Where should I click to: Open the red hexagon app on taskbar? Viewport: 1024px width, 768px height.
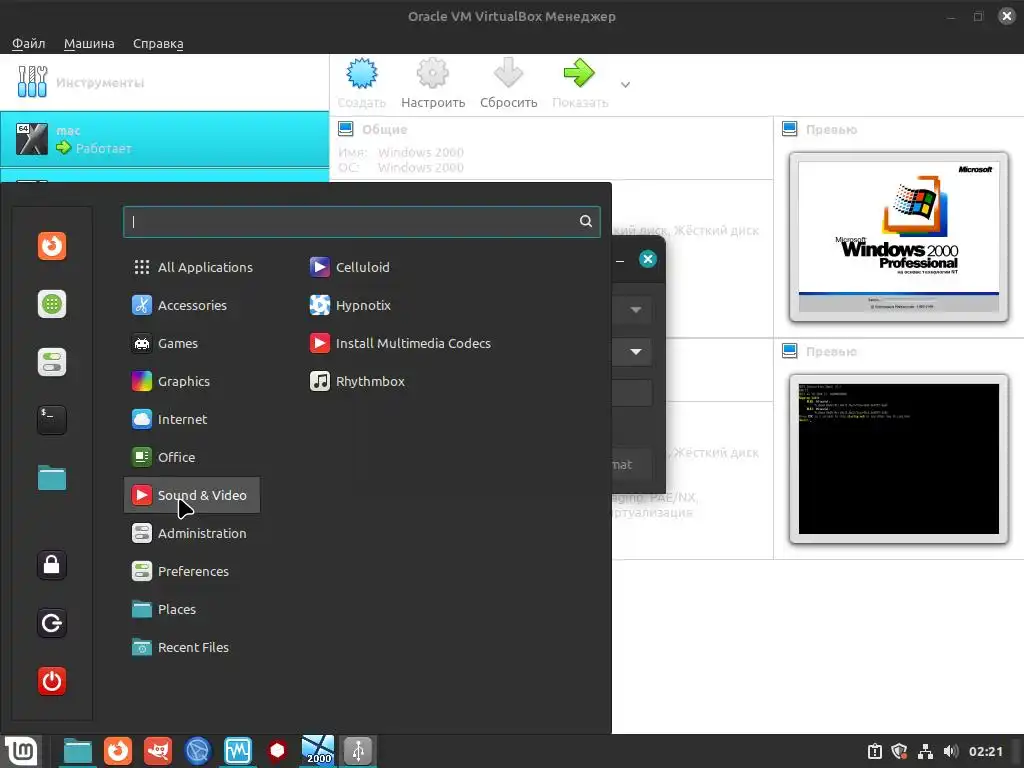(x=278, y=751)
